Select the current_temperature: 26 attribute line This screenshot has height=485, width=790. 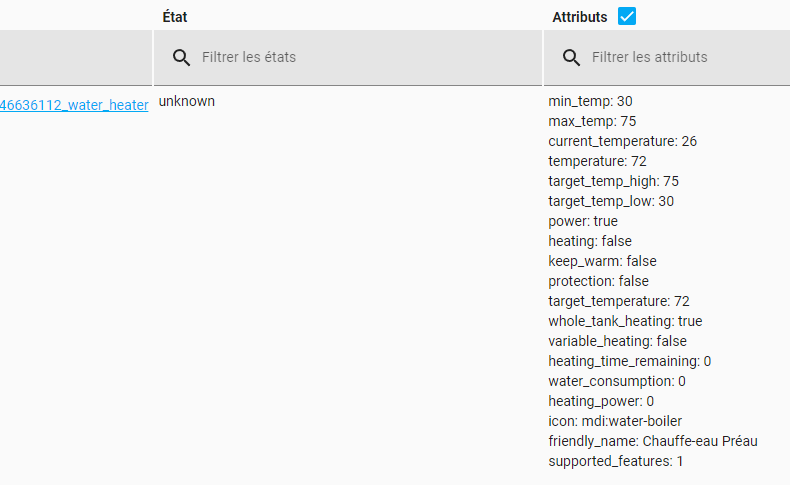pyautogui.click(x=623, y=141)
